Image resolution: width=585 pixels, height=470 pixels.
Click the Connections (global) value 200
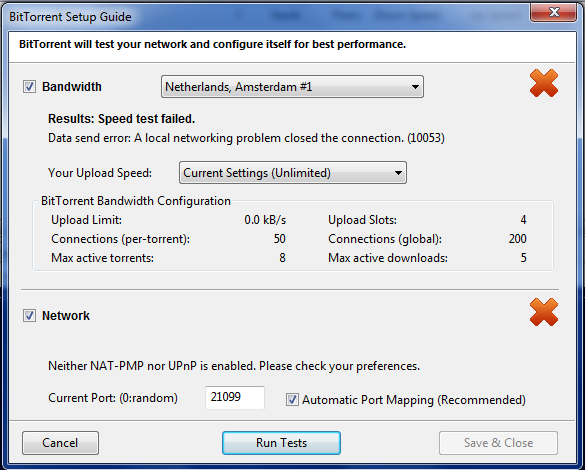click(517, 239)
